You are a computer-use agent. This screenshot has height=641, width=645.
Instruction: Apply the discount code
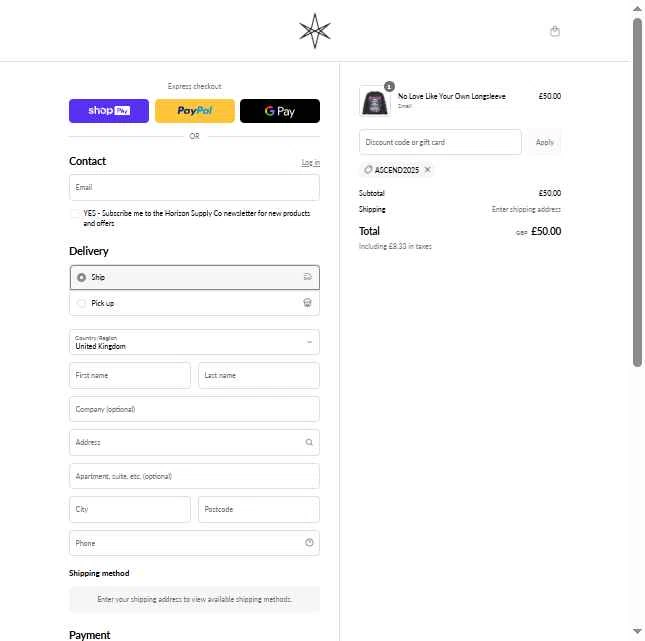click(x=544, y=142)
